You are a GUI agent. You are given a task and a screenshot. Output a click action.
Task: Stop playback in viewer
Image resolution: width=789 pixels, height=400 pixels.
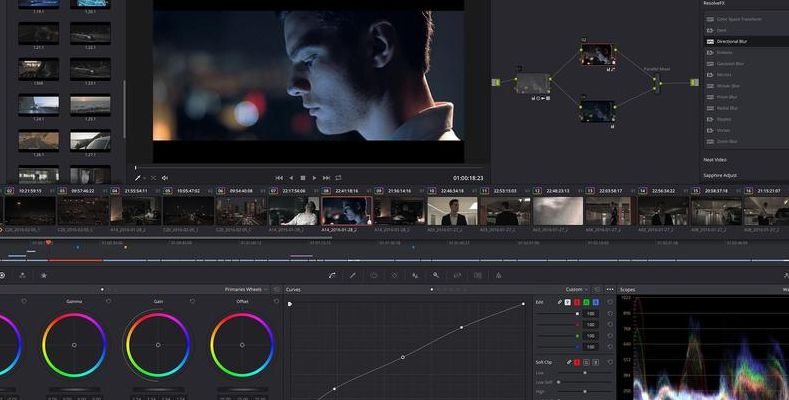coord(302,178)
